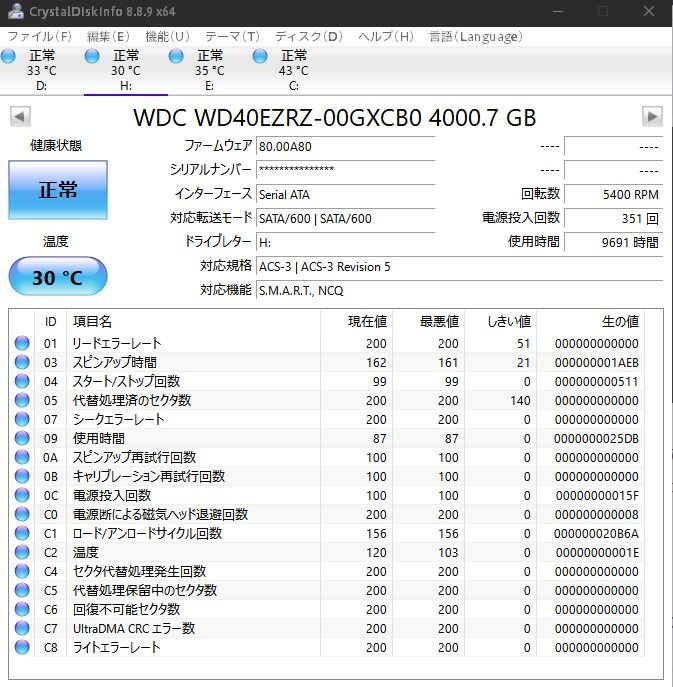Close the CrystalDiskInfo window
673x687 pixels.
click(x=649, y=11)
